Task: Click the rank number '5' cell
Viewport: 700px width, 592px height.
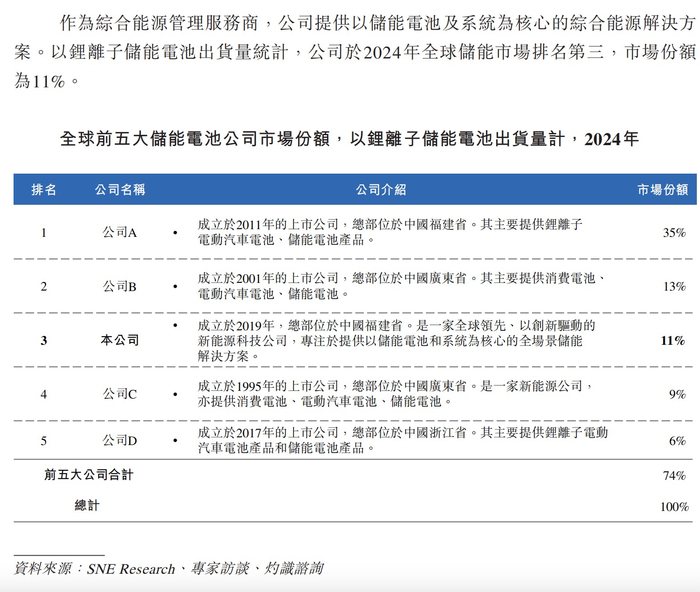Action: 44,441
